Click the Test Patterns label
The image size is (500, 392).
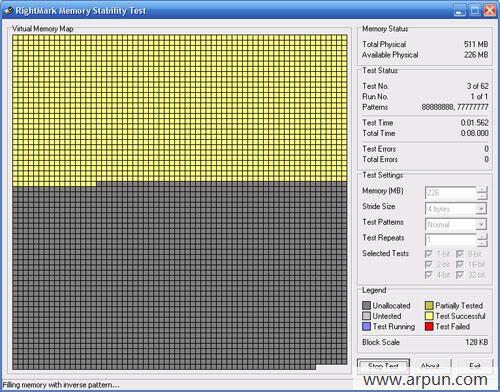(x=383, y=222)
